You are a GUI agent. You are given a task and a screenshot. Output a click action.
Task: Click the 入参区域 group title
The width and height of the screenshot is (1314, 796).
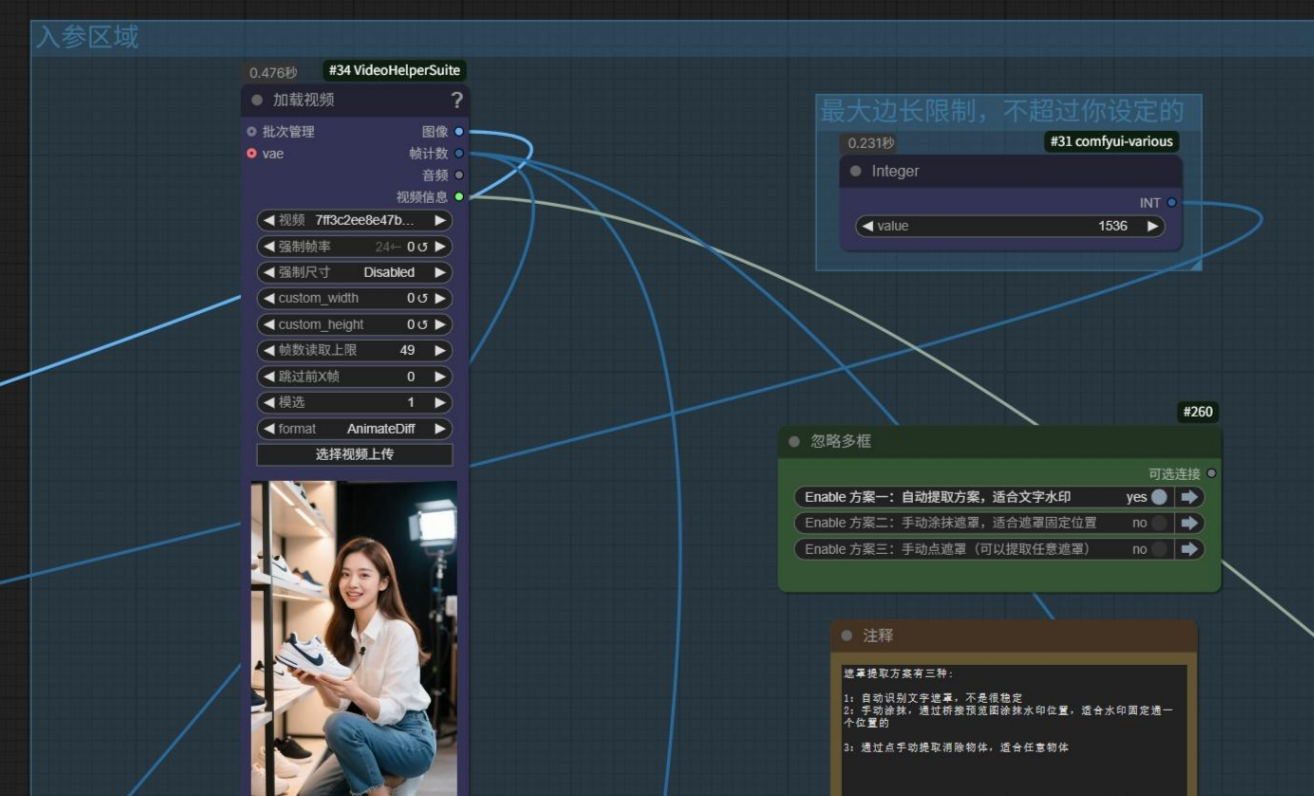pyautogui.click(x=87, y=37)
